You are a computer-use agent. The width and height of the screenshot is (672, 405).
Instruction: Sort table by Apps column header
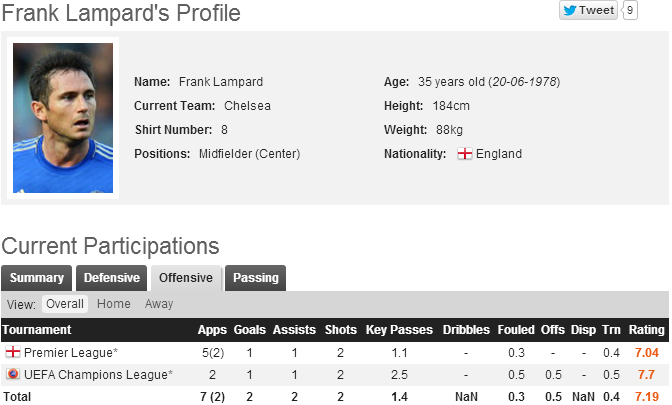coord(212,330)
